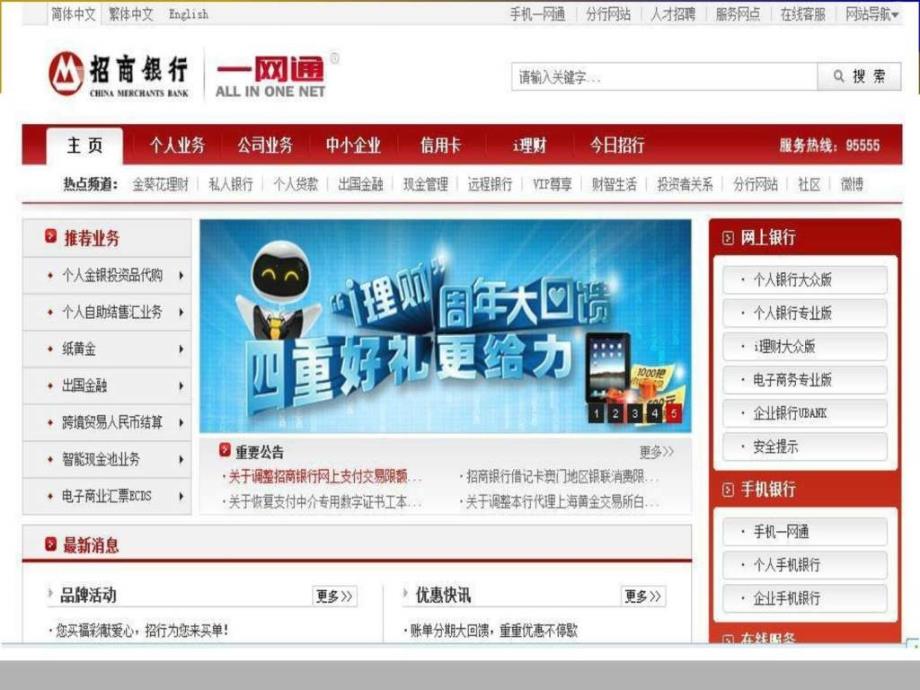
Task: Click 更多 button next to 优惠快讯
Action: [x=643, y=596]
